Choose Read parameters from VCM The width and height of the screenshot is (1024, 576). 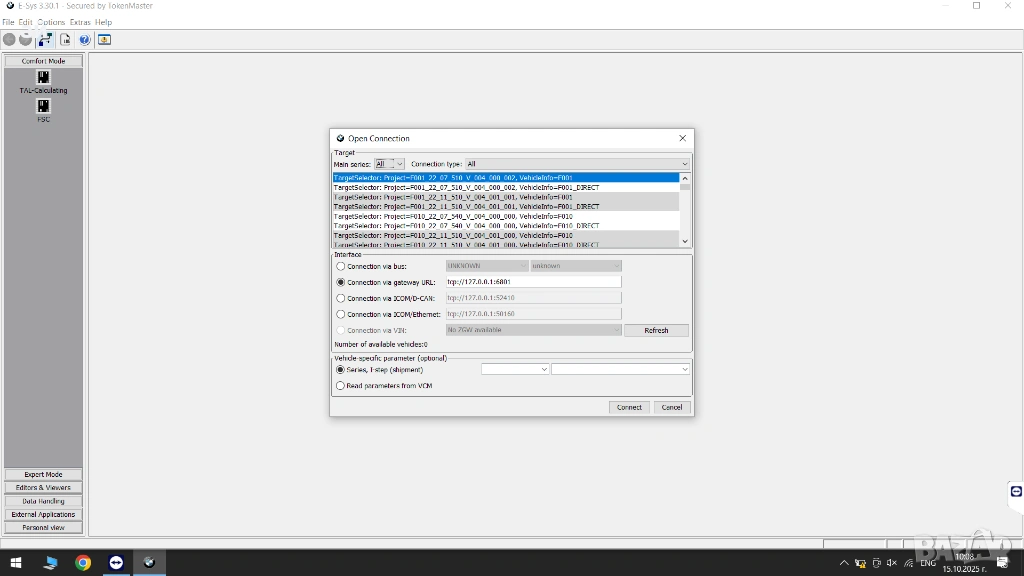(x=341, y=385)
